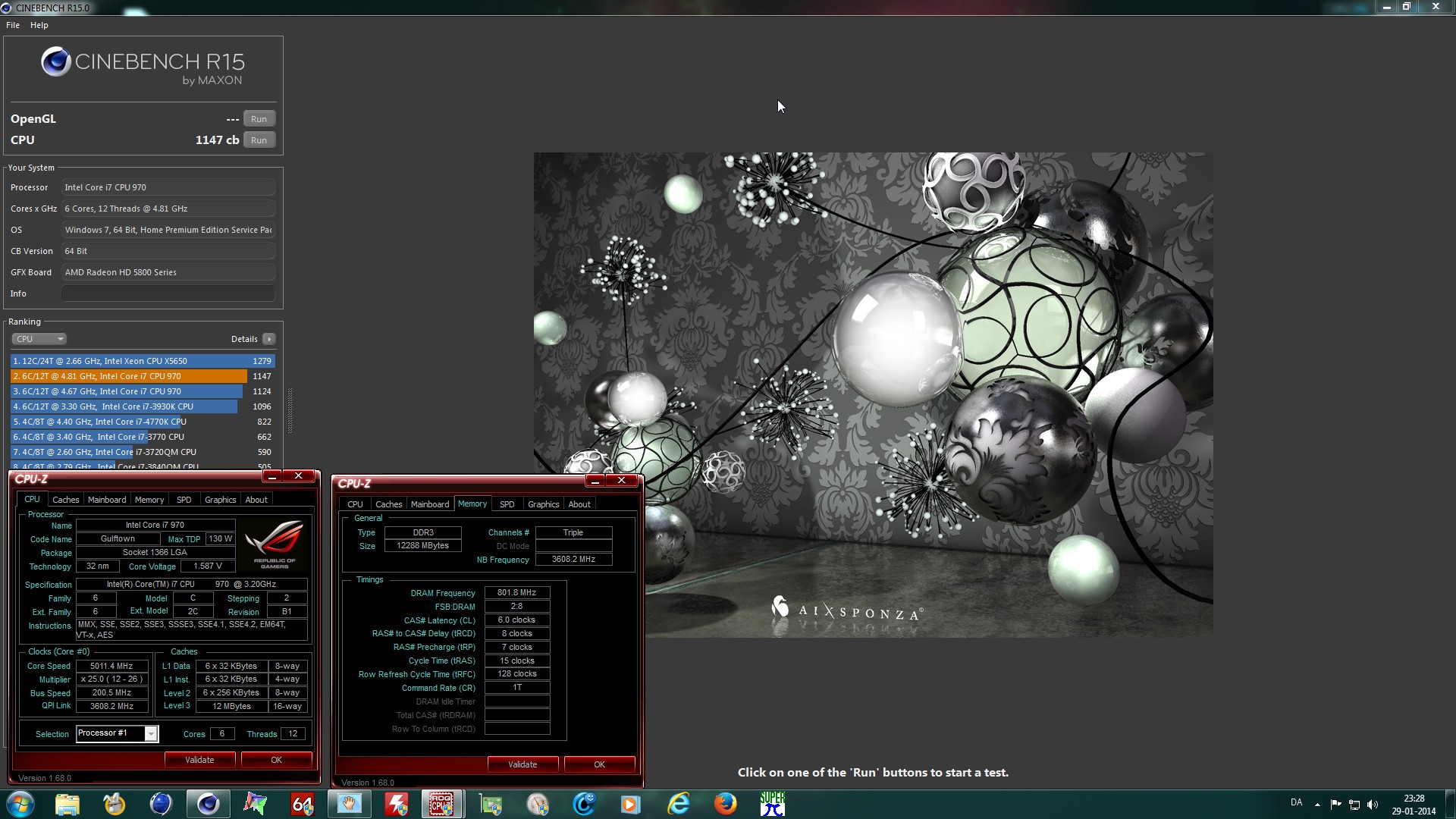Click the DRAM Frequency 801.8 MHz value
The image size is (1456, 819).
pyautogui.click(x=517, y=593)
